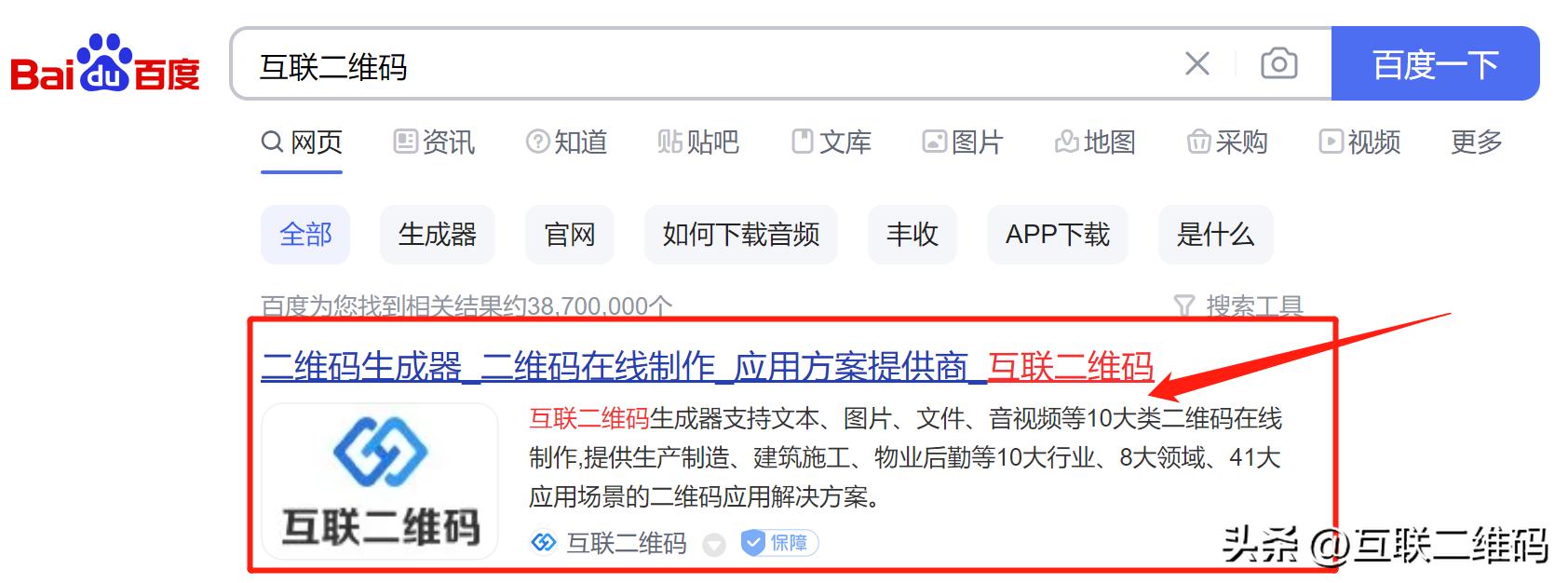Viewport: 1568px width, 583px height.
Task: Click the 百度为您找到相关结果 count text
Action: [466, 305]
